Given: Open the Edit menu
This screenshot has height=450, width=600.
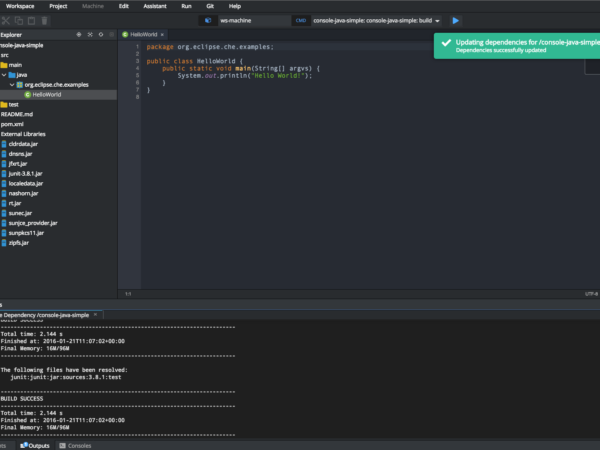Looking at the screenshot, I should 124,6.
